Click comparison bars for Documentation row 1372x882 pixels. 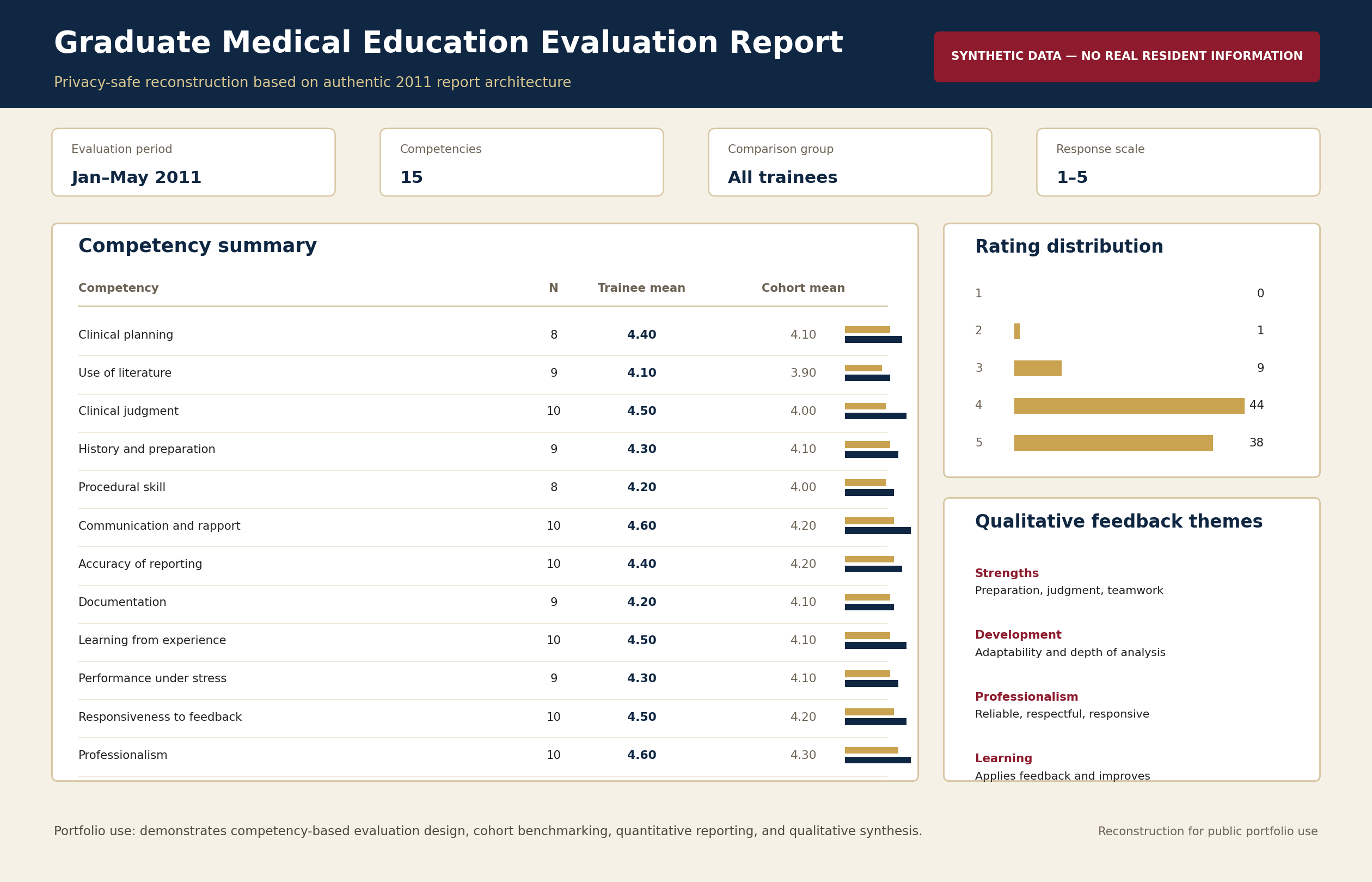click(869, 602)
